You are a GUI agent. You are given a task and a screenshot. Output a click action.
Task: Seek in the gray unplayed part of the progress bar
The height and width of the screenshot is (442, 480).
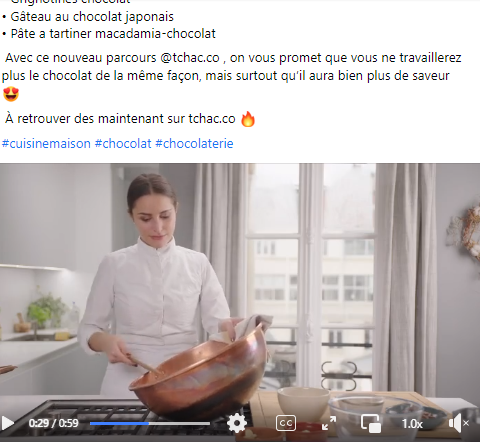179,423
